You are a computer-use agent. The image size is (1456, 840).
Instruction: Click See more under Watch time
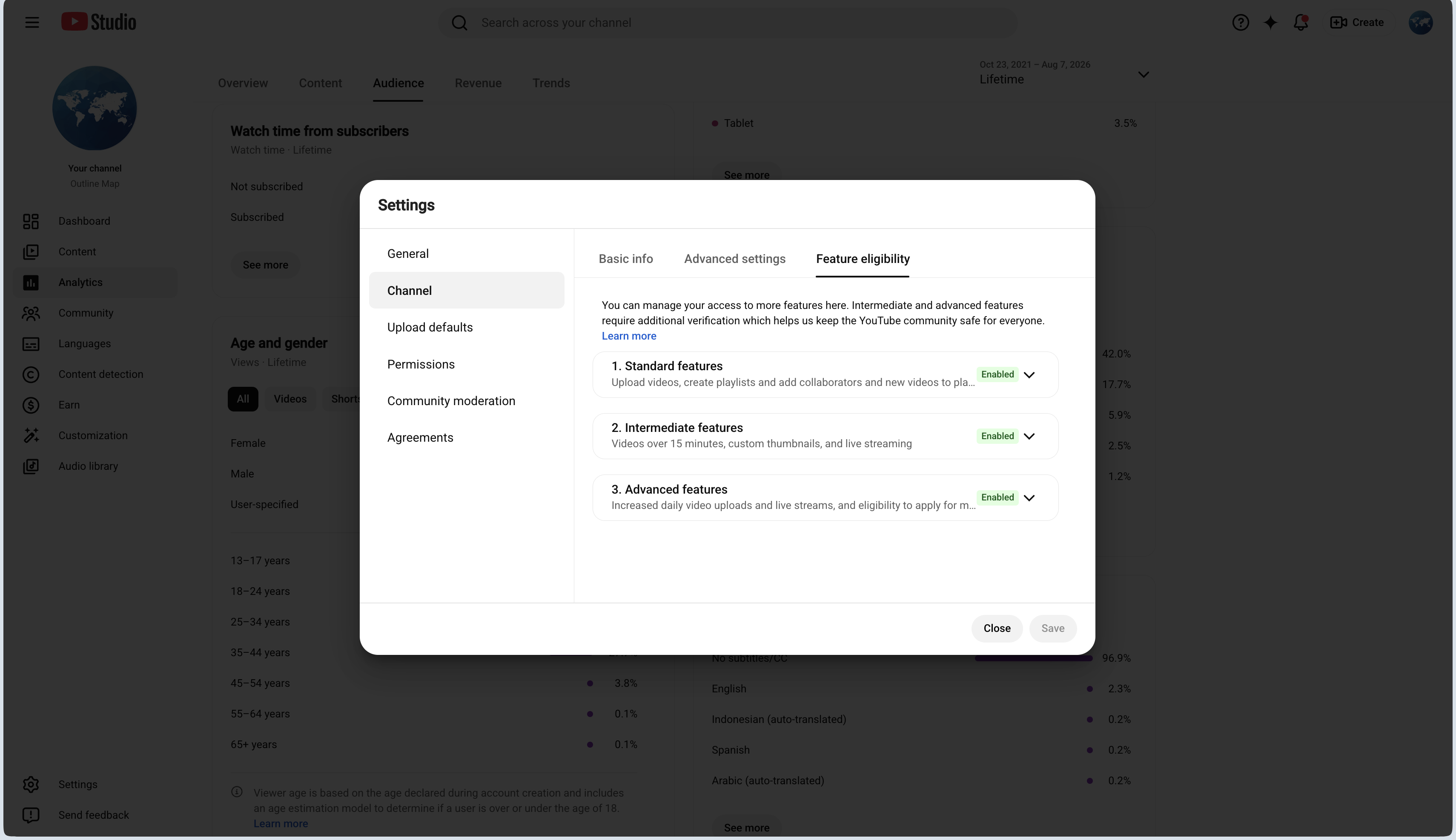pos(266,265)
